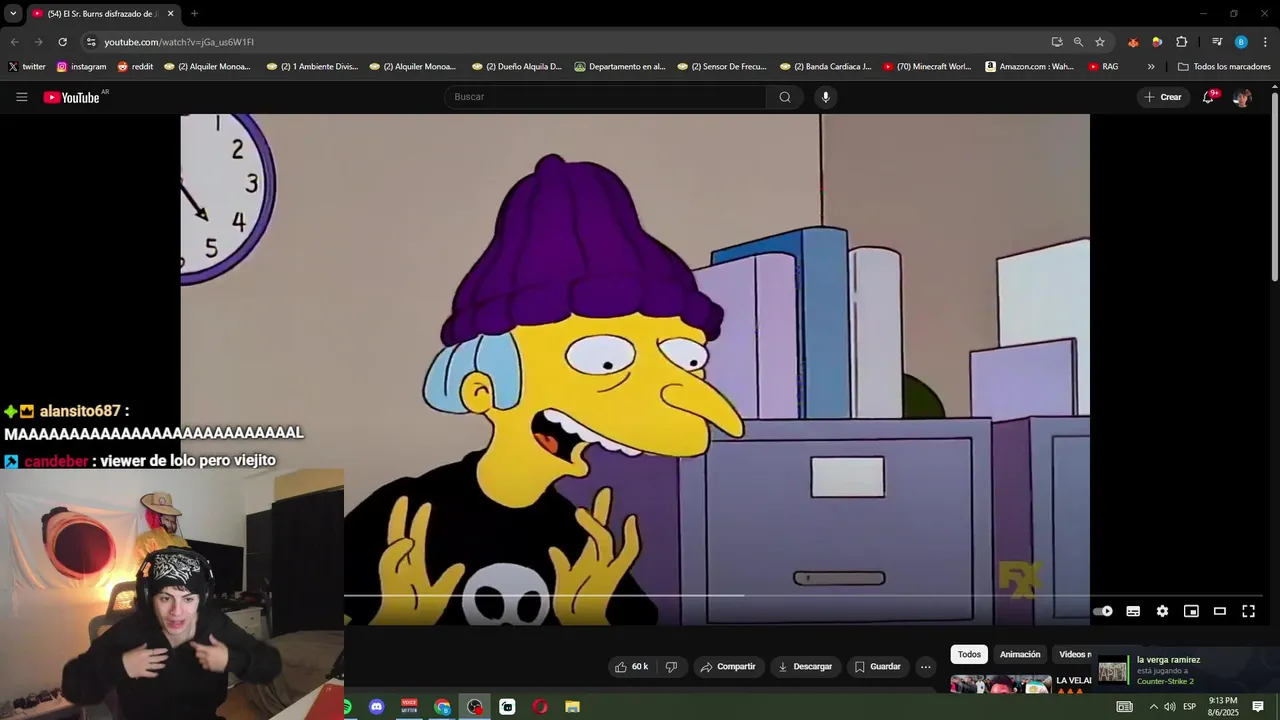Select the El Sr. Burns disfrazado tab
Image resolution: width=1280 pixels, height=720 pixels.
click(103, 14)
